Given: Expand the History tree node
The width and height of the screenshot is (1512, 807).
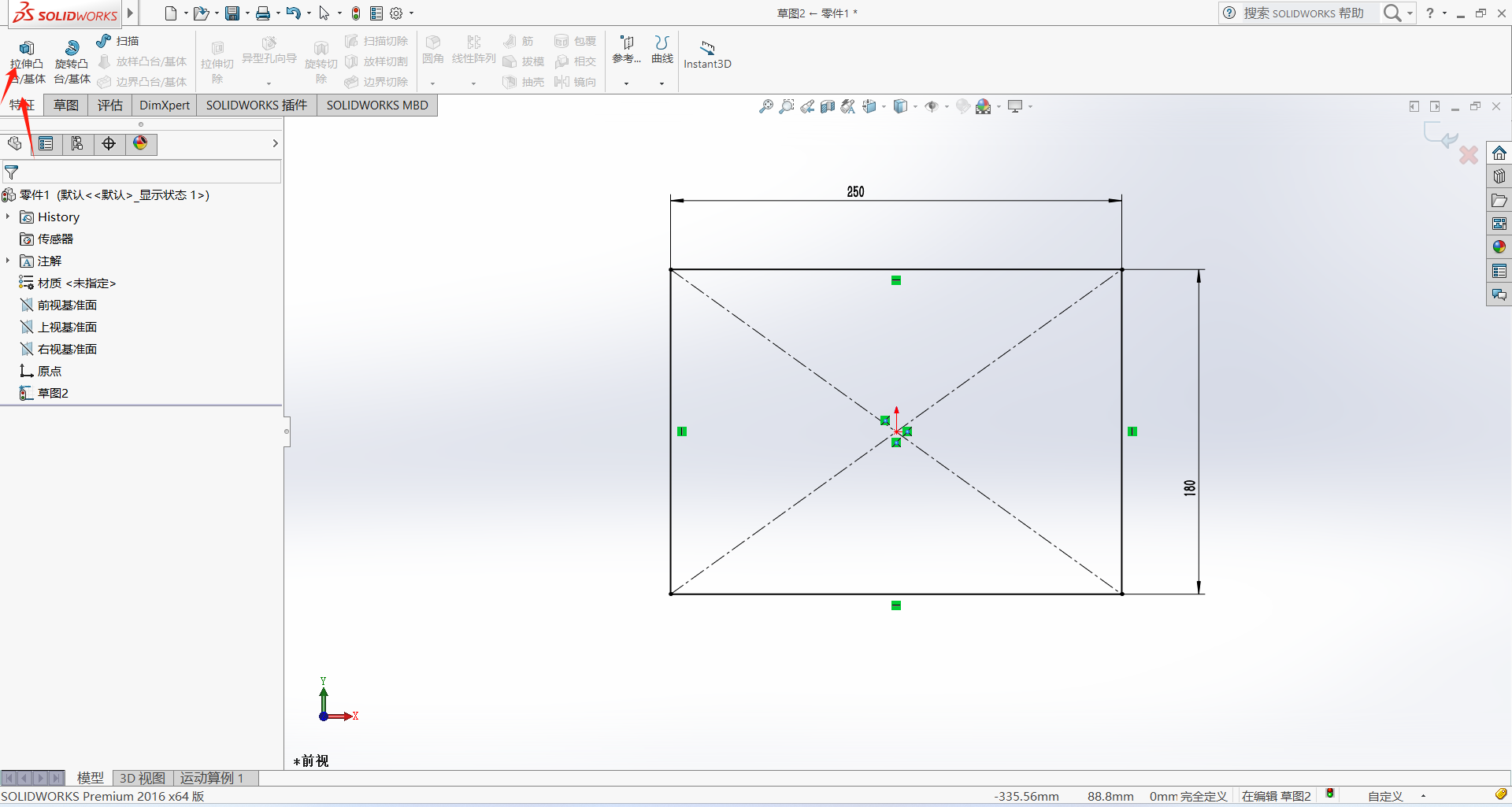Looking at the screenshot, I should pyautogui.click(x=8, y=217).
